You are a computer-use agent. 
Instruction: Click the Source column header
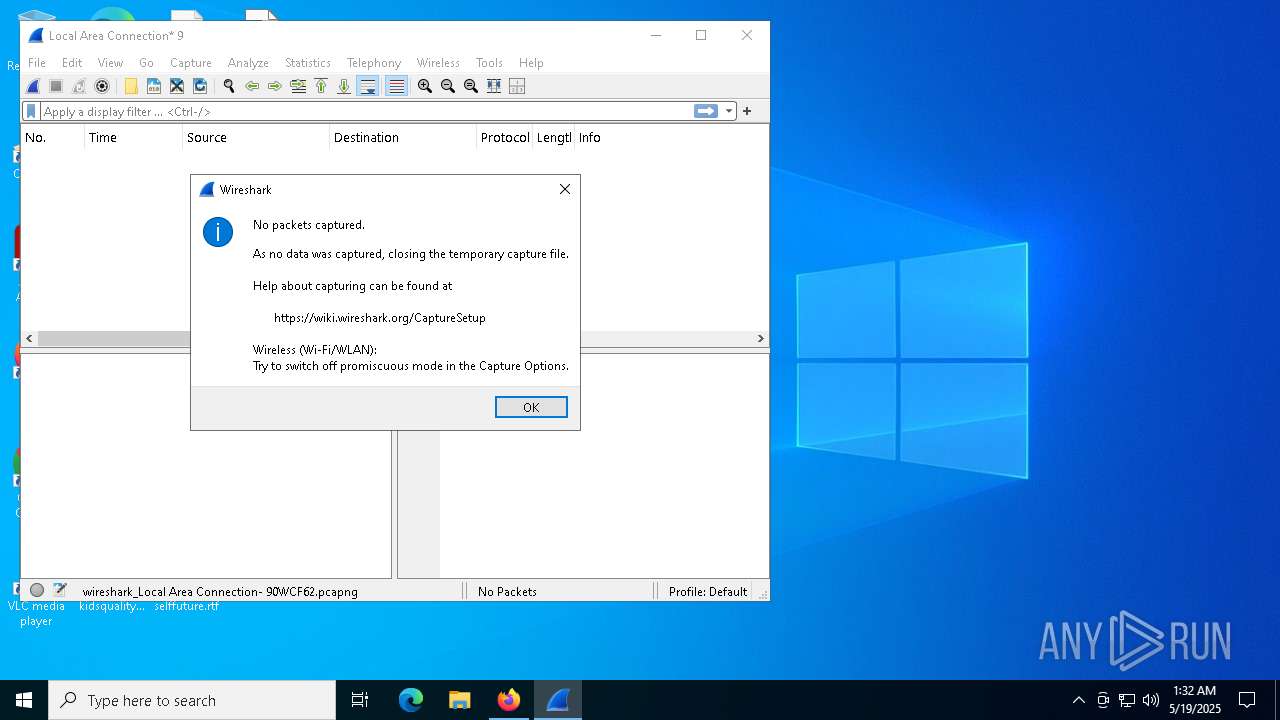[x=256, y=138]
